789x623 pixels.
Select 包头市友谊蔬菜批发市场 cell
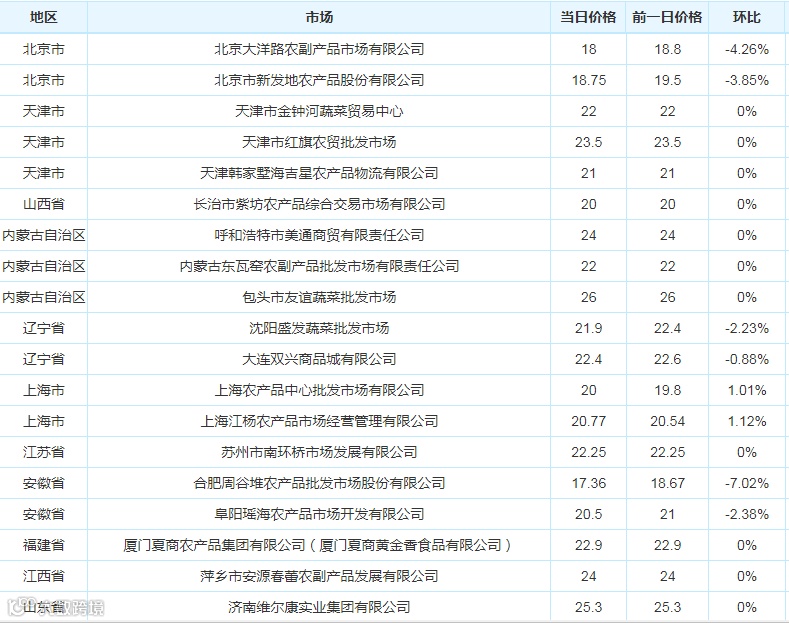coord(319,297)
